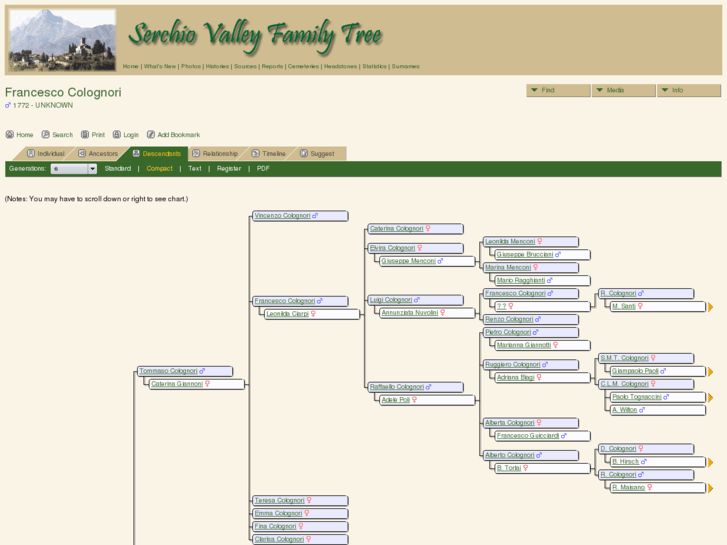727x545 pixels.
Task: Open Mario Ragghianti's record
Action: pos(521,281)
